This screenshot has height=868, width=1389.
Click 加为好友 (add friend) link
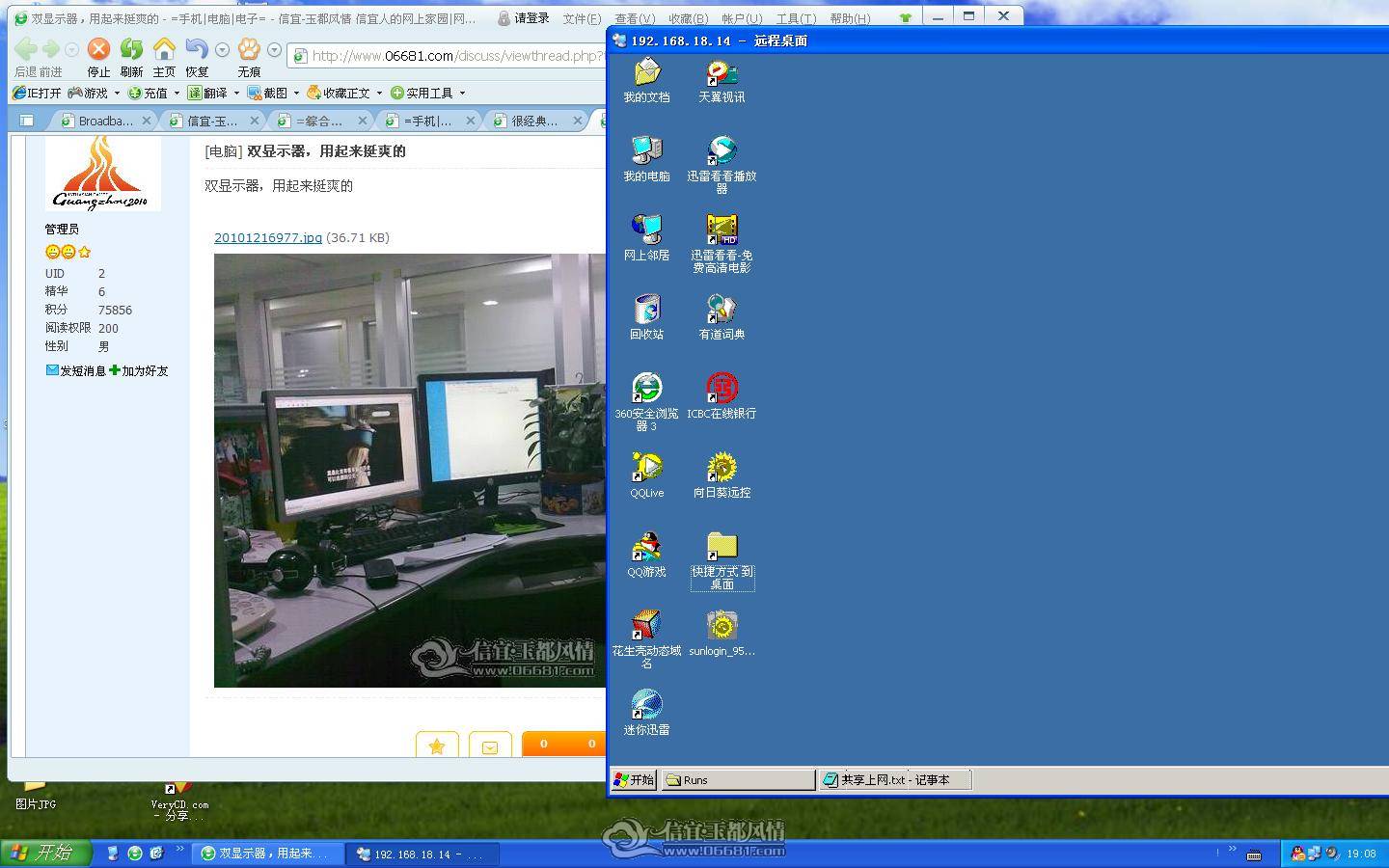[x=139, y=370]
